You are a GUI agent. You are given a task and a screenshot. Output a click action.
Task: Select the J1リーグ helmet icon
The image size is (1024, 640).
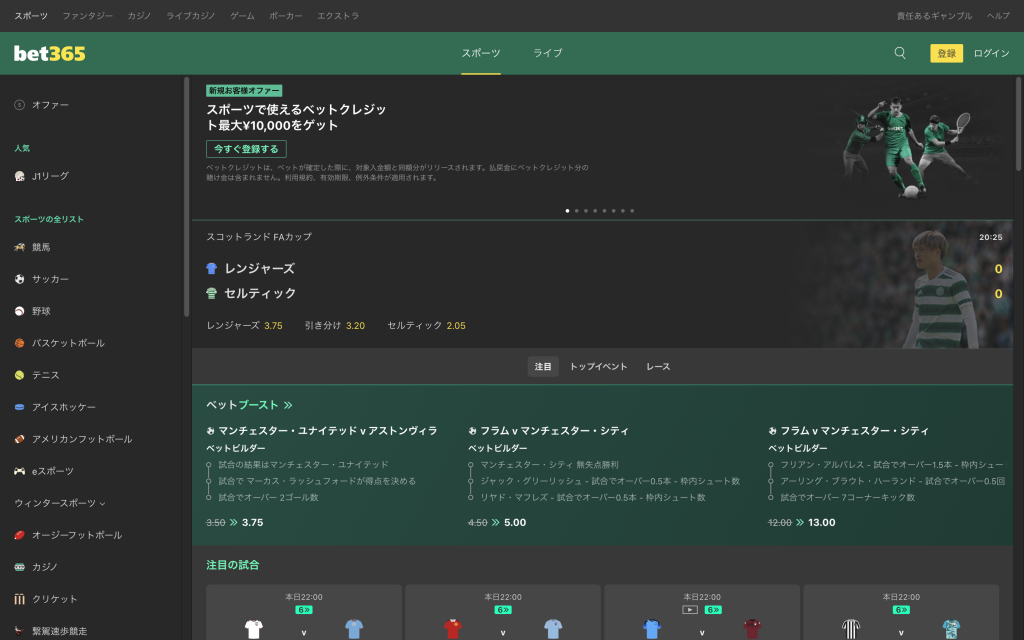[20, 176]
